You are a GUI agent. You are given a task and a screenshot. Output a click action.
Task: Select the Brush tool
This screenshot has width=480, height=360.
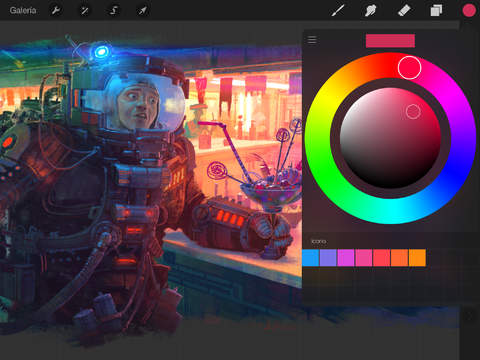click(338, 10)
